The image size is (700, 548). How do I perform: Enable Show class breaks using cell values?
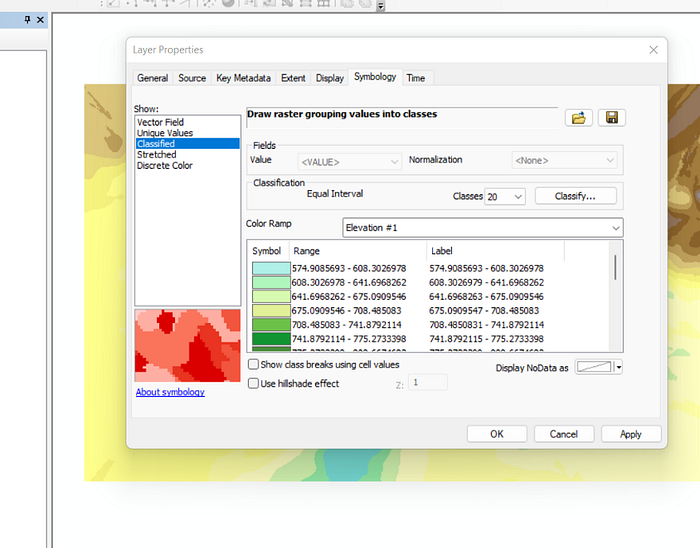click(x=253, y=365)
